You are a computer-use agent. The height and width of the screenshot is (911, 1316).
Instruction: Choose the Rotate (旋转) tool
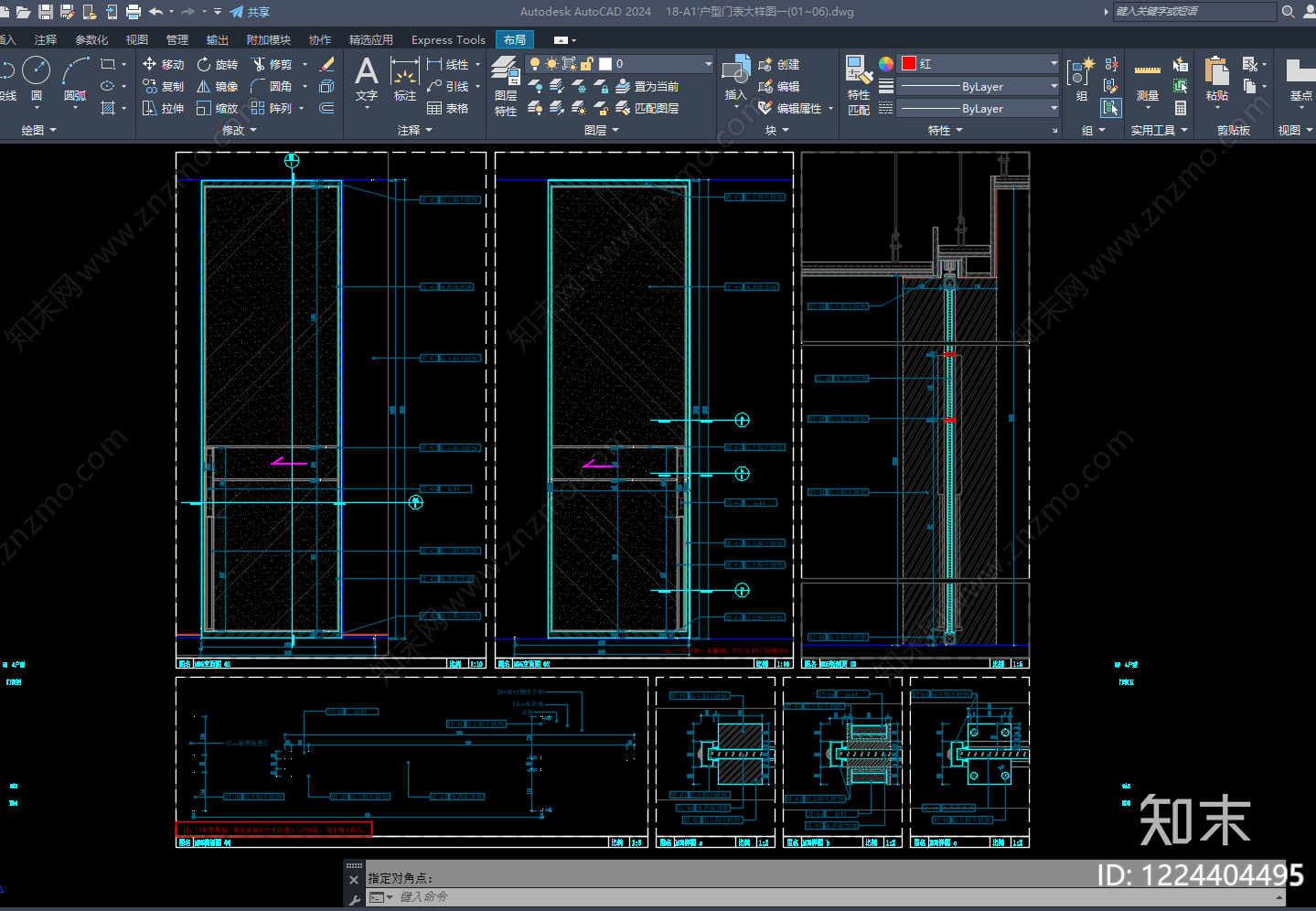click(218, 64)
